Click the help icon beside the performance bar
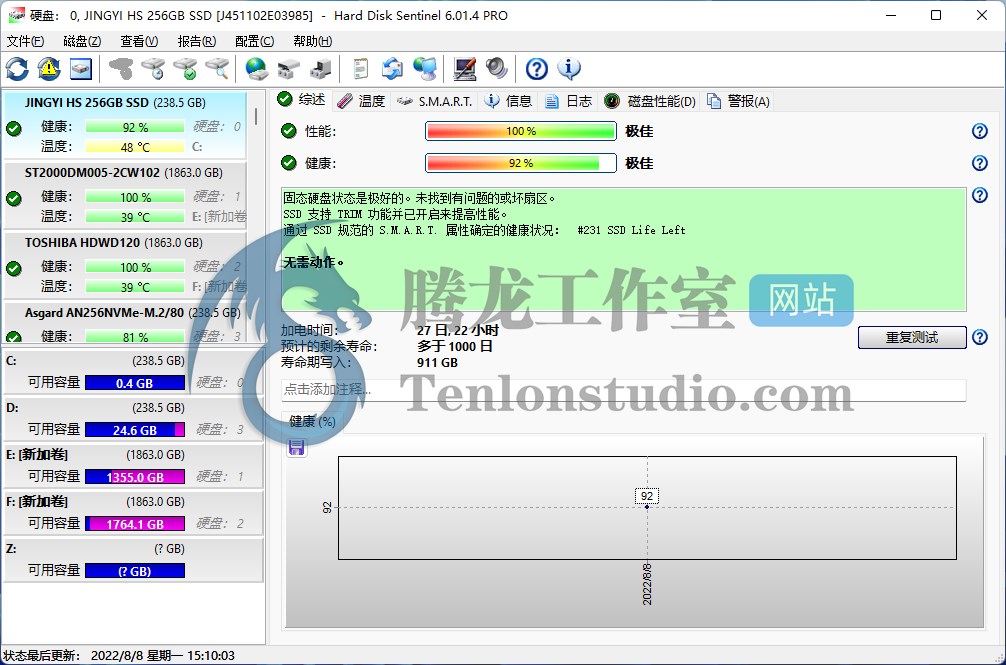 tap(980, 131)
